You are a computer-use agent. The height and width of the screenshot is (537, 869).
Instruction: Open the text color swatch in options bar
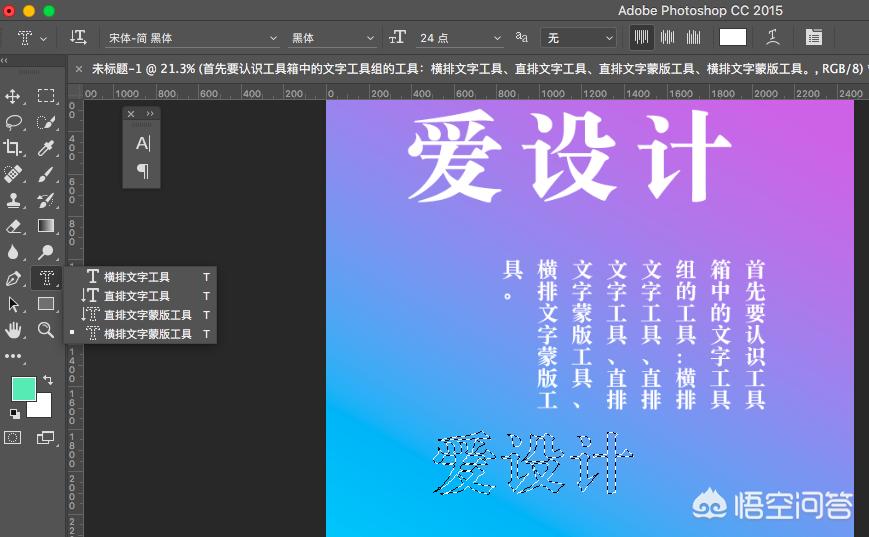tap(733, 38)
